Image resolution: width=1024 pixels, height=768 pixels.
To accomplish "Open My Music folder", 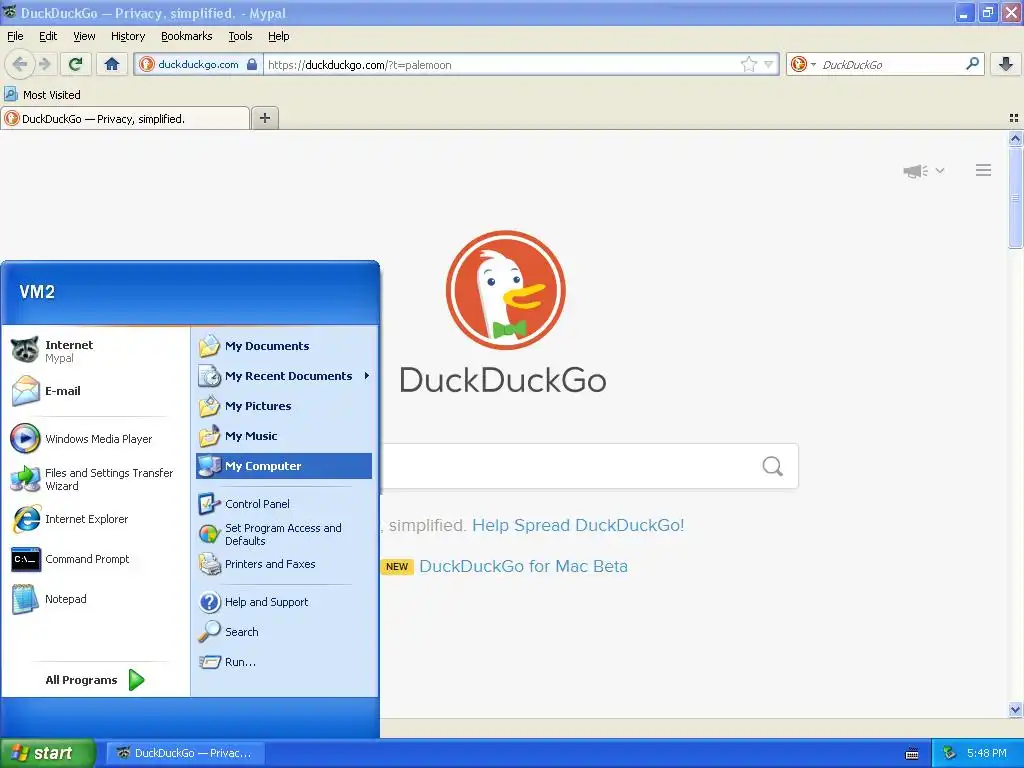I will point(283,436).
